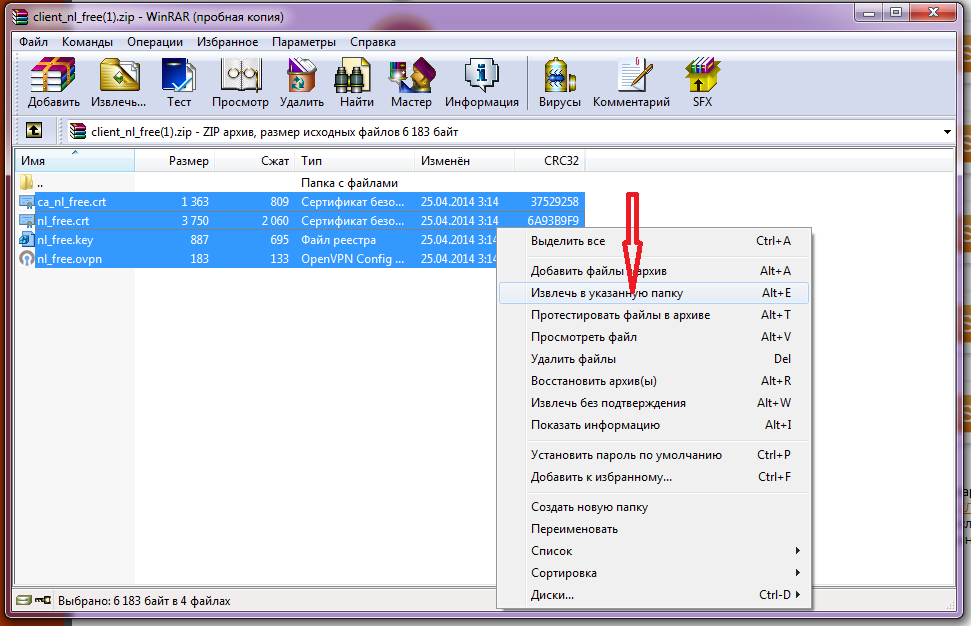
Task: Choose Просмотреть файл in context menu
Action: [654, 337]
